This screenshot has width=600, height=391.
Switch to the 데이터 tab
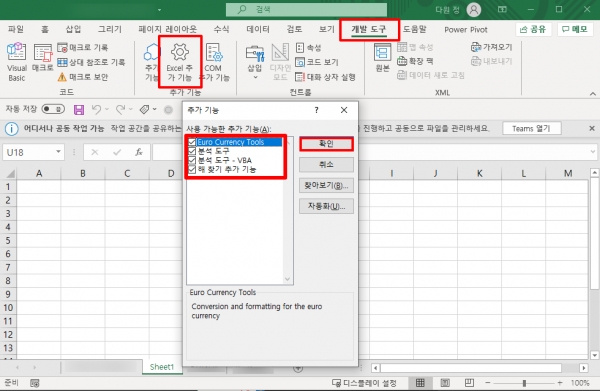[x=258, y=29]
